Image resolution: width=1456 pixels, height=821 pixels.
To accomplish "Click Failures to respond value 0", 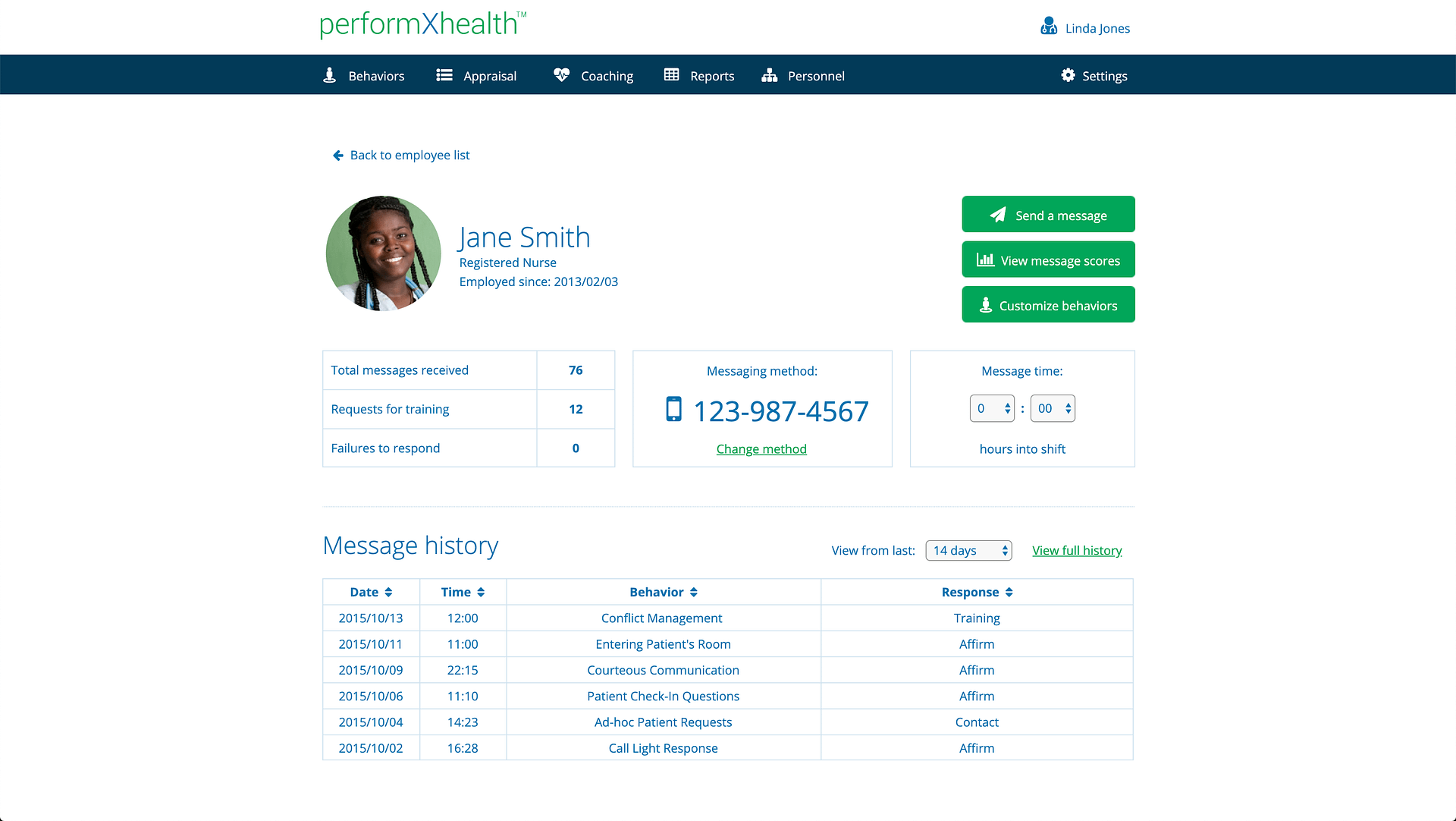I will (x=576, y=448).
